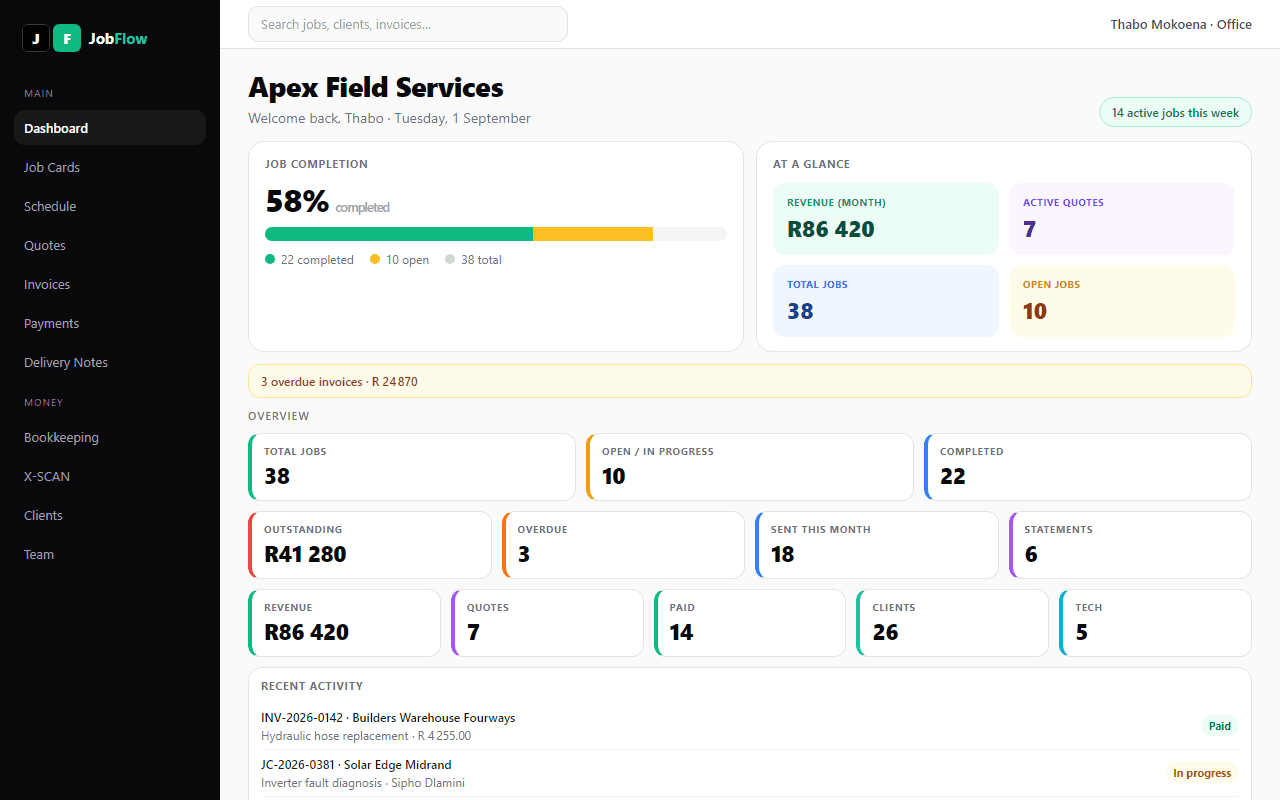Click Thabo Mokoena · Office user label
The image size is (1280, 800).
pos(1181,24)
